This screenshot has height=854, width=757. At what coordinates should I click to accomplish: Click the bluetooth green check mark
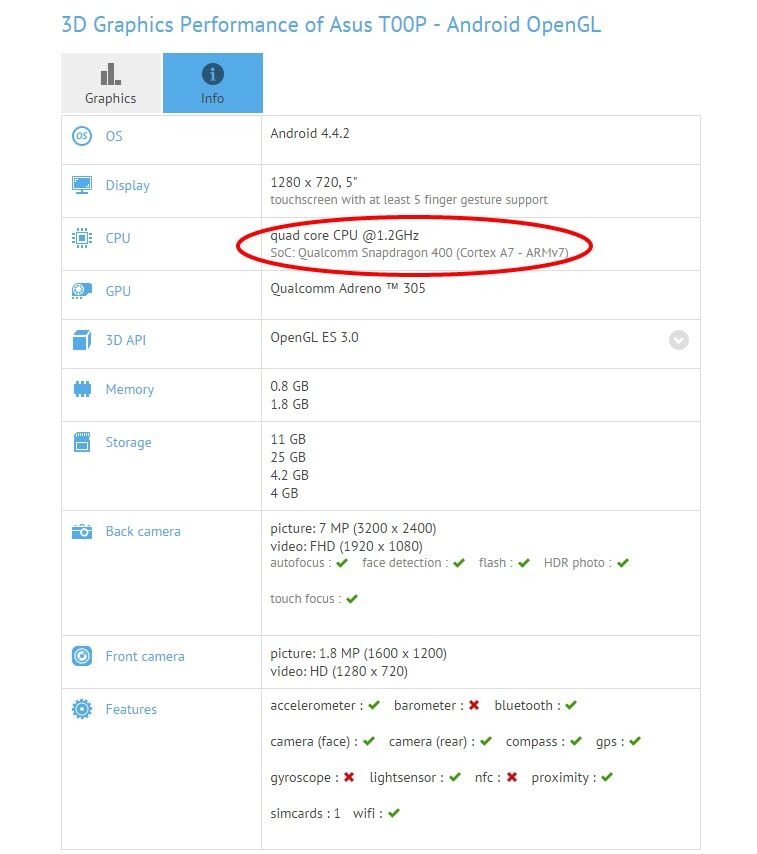pos(571,705)
